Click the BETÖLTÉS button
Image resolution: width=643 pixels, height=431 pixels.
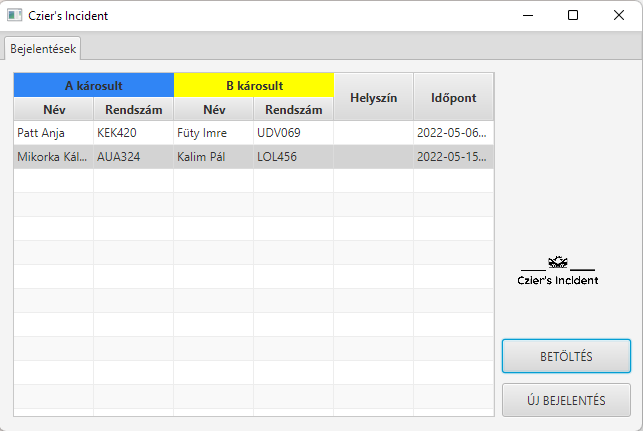566,356
